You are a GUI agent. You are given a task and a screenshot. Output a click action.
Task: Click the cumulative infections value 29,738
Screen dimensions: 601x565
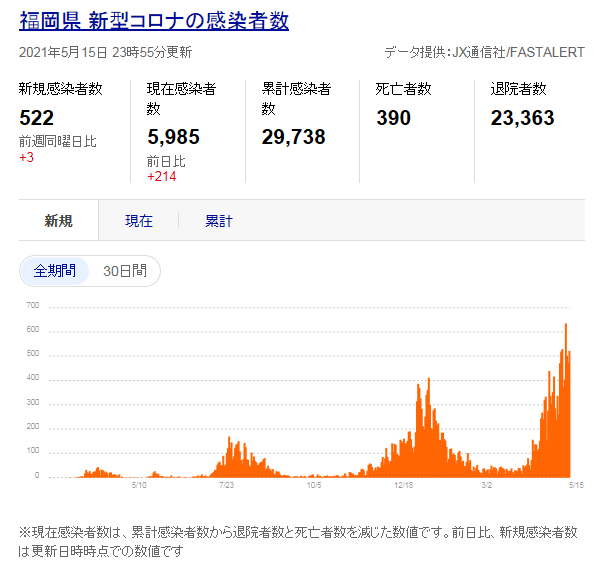tap(294, 136)
